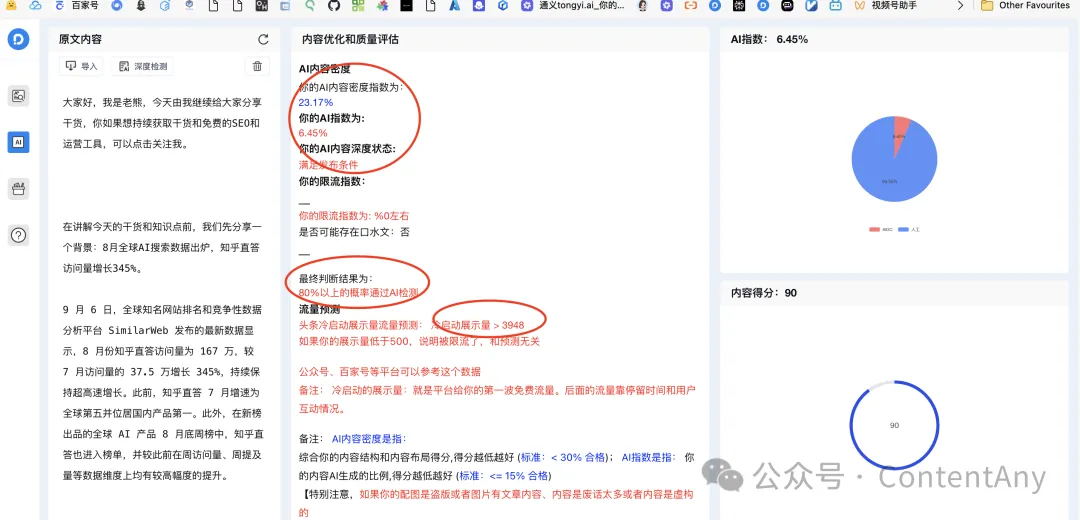
Task: Click the trash icon to clear content
Action: click(257, 66)
